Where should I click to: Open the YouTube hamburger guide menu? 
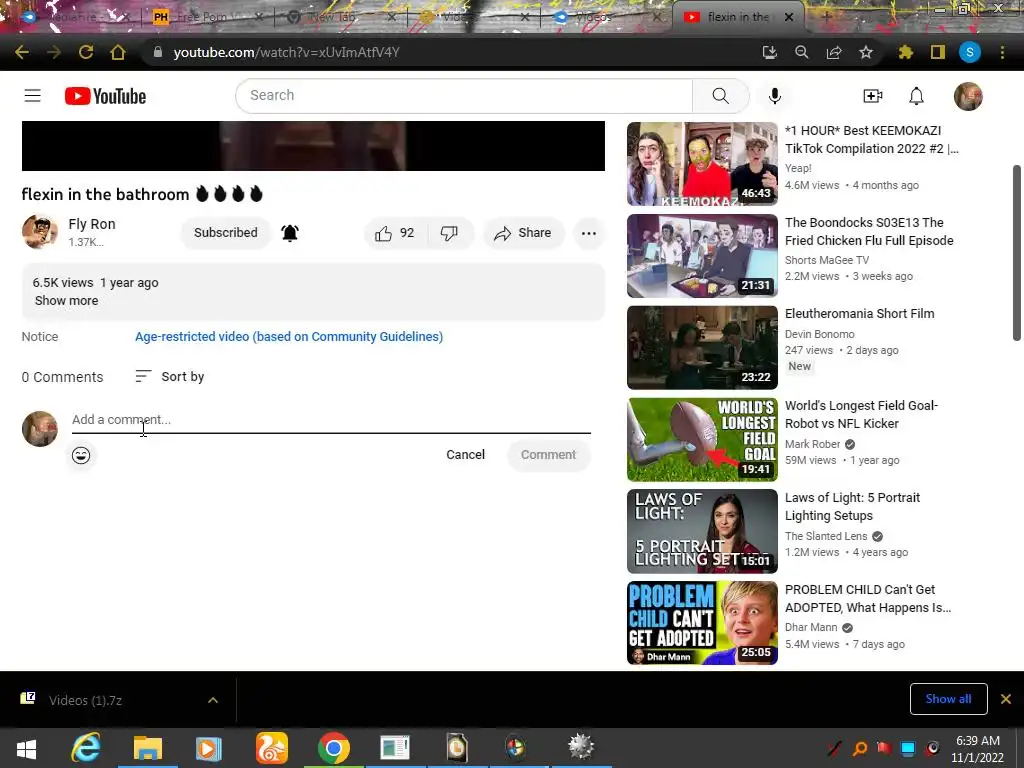[x=33, y=96]
